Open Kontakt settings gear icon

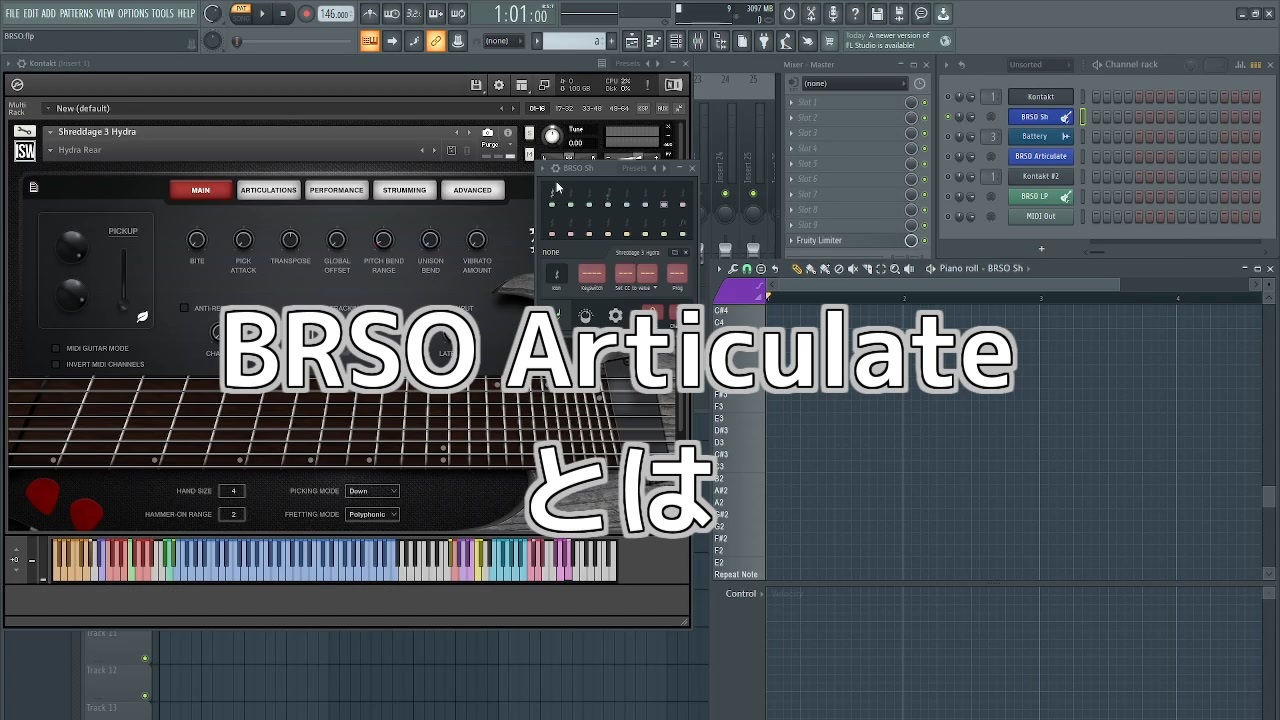[499, 85]
